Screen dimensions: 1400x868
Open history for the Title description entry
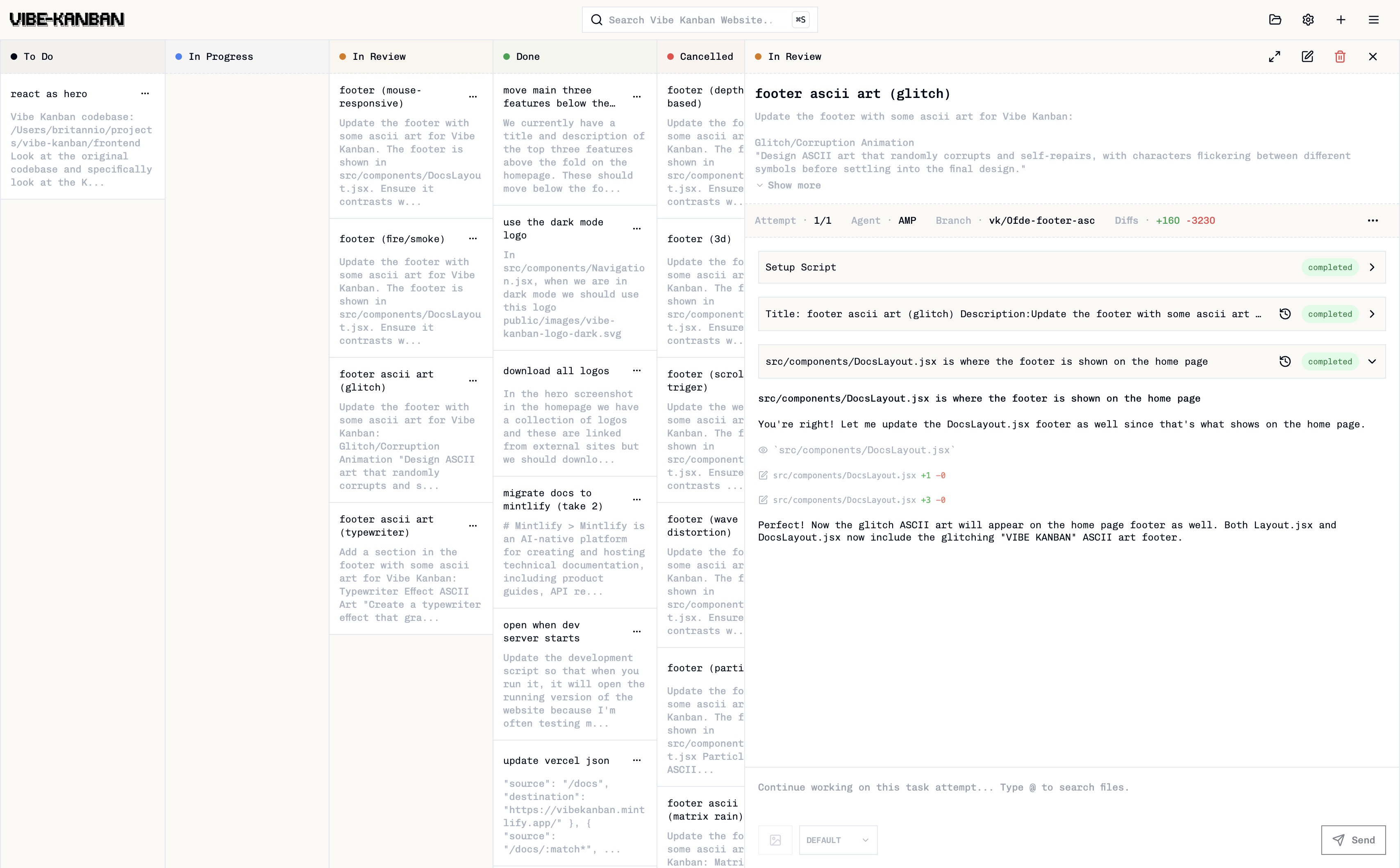(x=1286, y=314)
